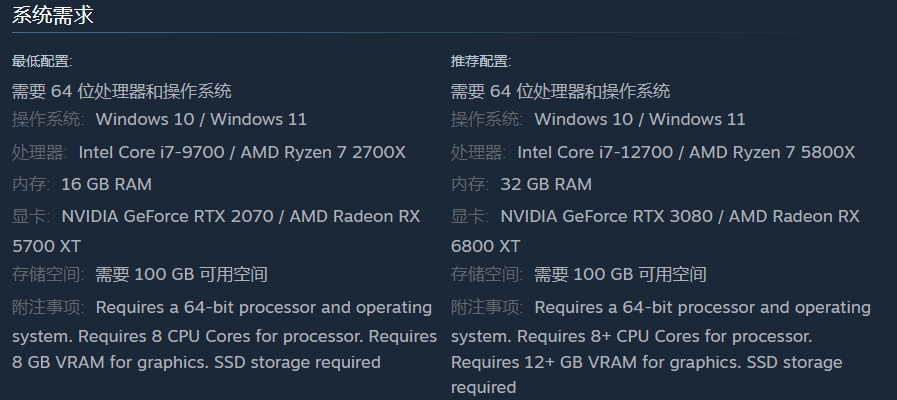This screenshot has width=897, height=400.
Task: Click the Intel Core i7-12700 processor line
Action: [686, 152]
